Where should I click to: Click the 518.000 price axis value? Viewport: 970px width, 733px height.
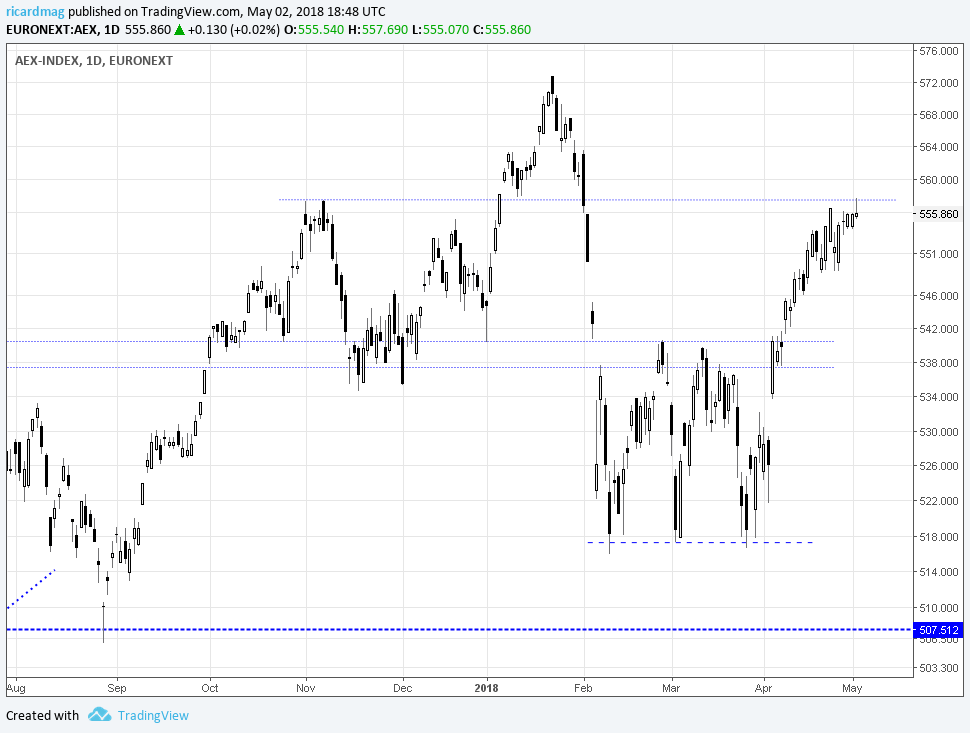tap(939, 537)
